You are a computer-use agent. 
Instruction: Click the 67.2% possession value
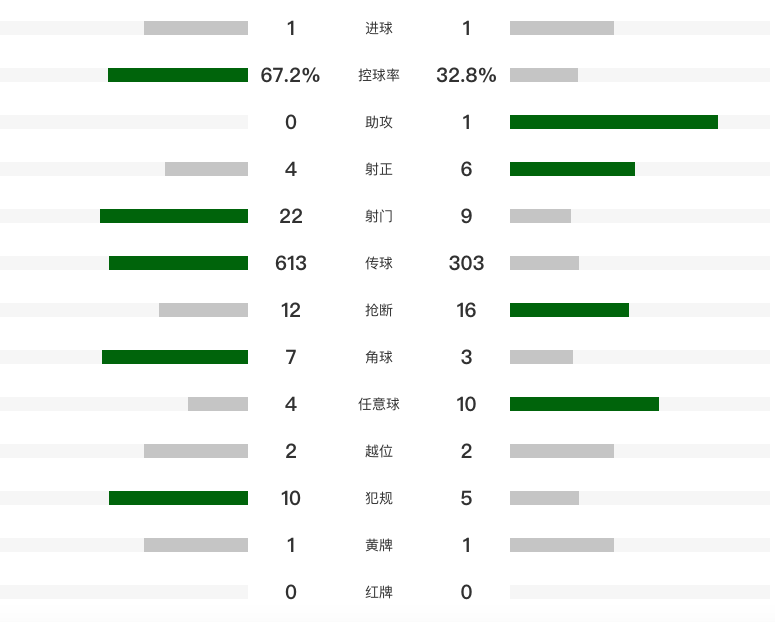pos(290,75)
